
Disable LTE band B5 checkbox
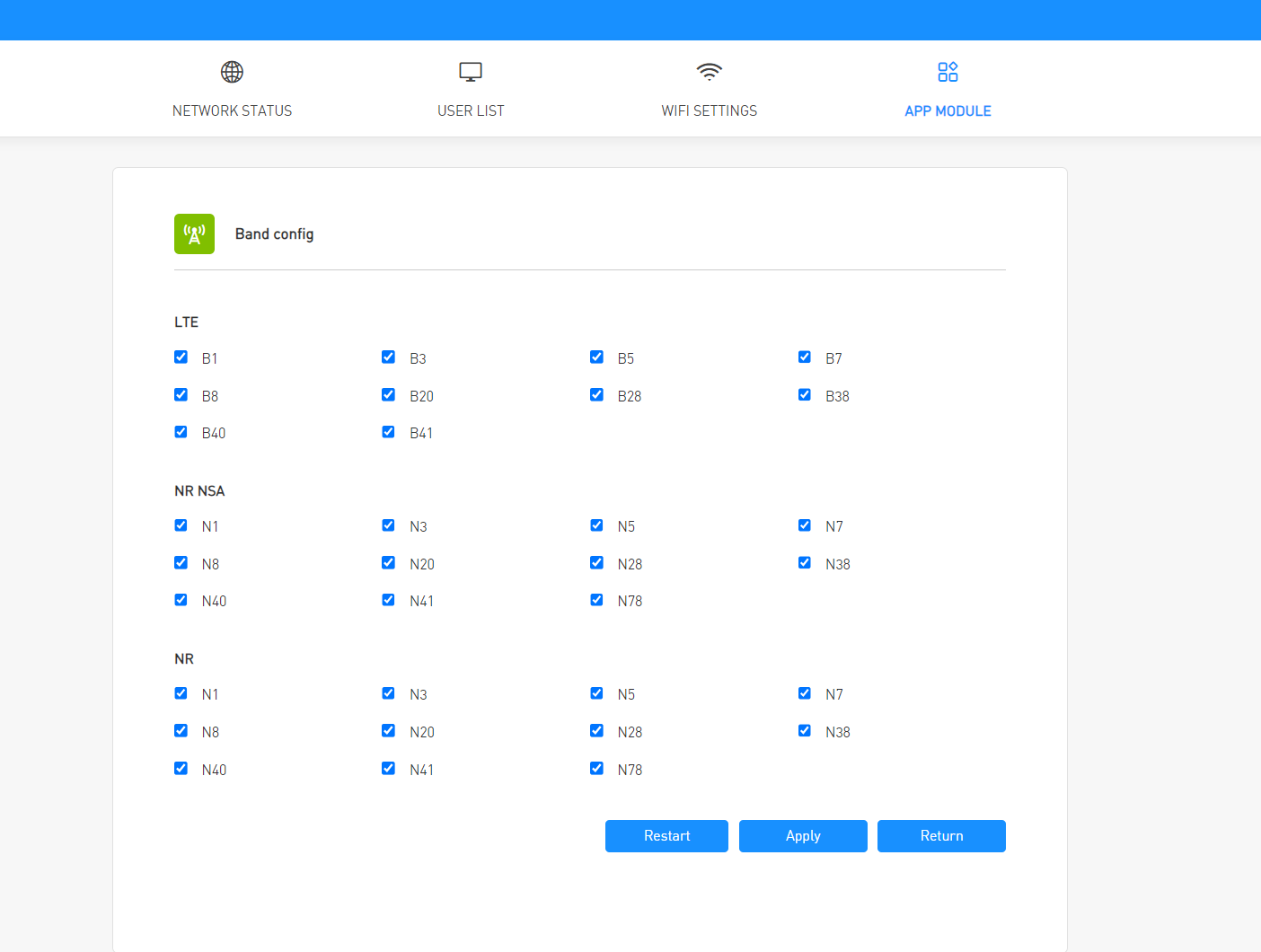[x=596, y=357]
